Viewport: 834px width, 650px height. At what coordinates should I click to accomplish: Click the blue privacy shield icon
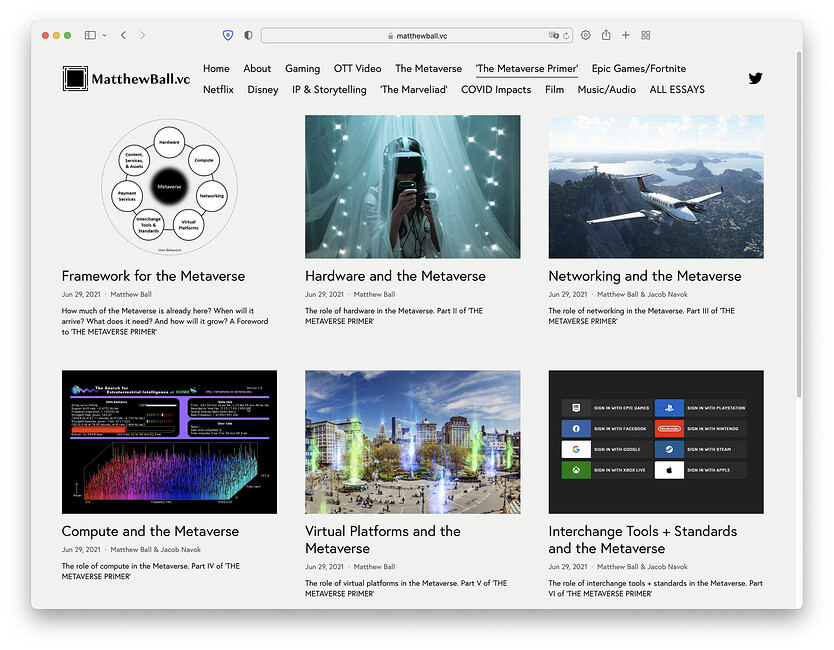228,35
